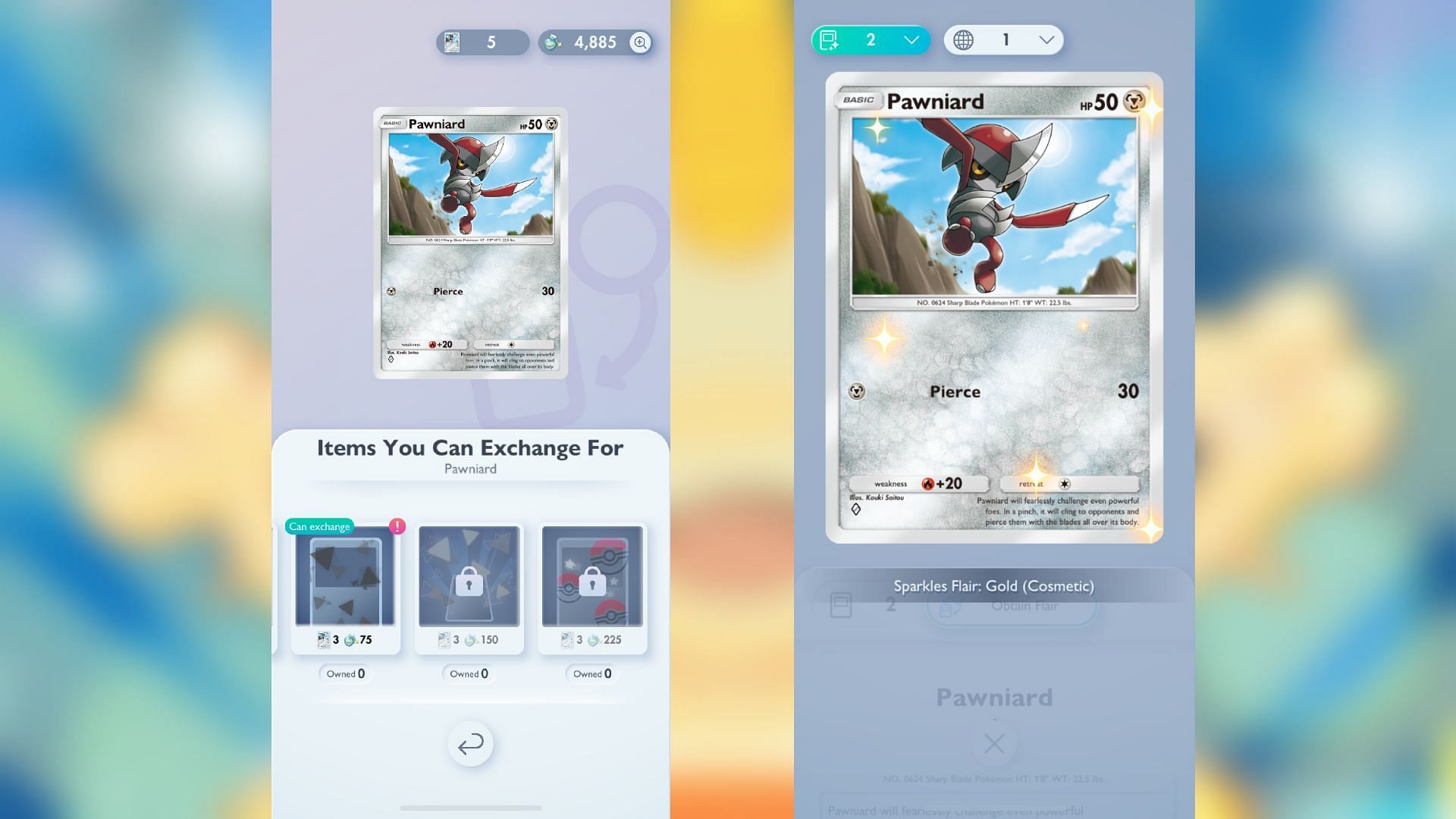Select the first exchangeable item costing 75
The width and height of the screenshot is (1456, 819).
(x=345, y=585)
